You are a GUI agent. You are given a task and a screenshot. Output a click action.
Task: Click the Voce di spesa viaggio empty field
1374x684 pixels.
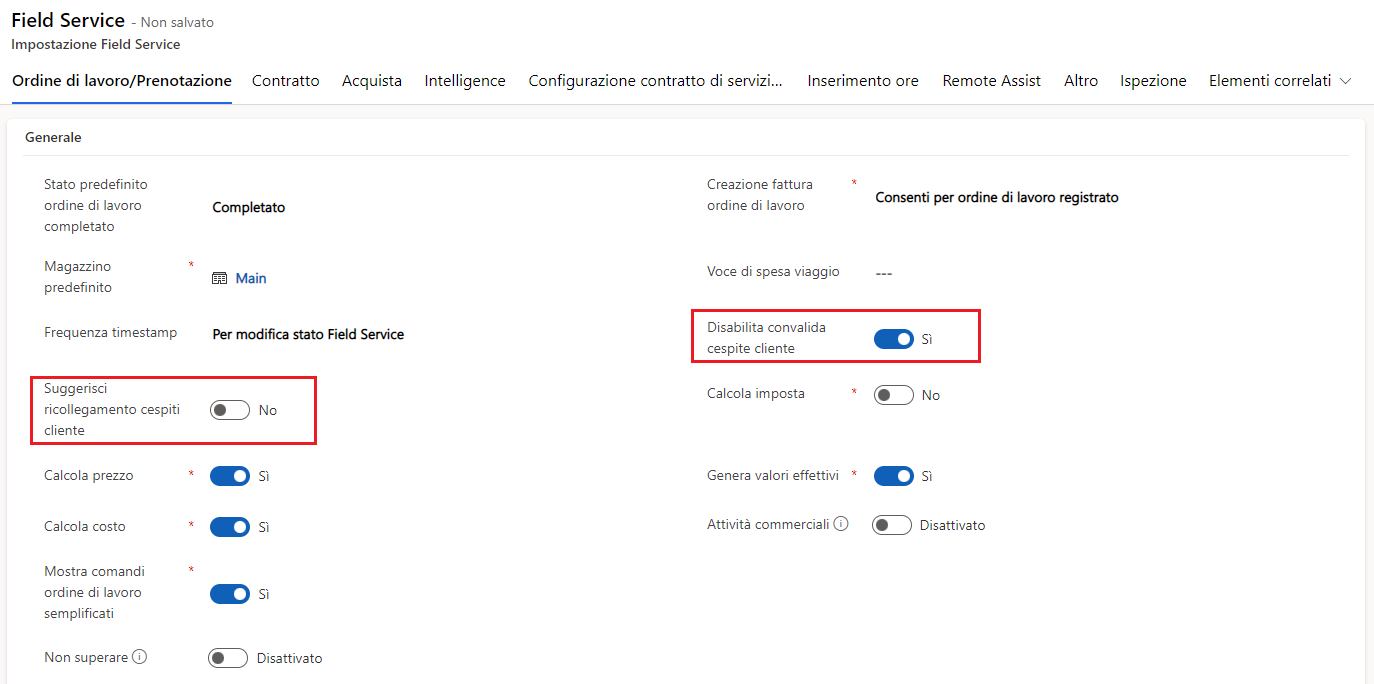click(x=884, y=273)
